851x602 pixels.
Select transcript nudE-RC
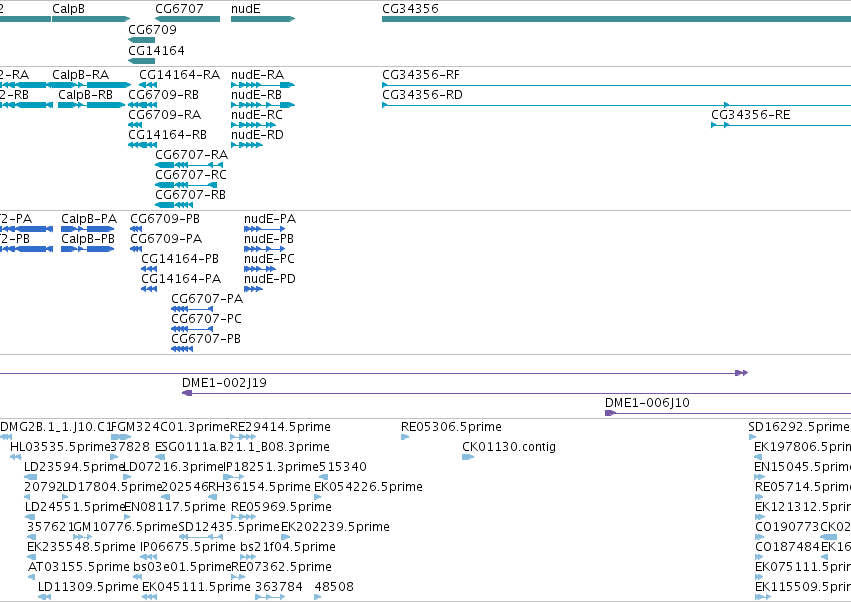click(253, 125)
